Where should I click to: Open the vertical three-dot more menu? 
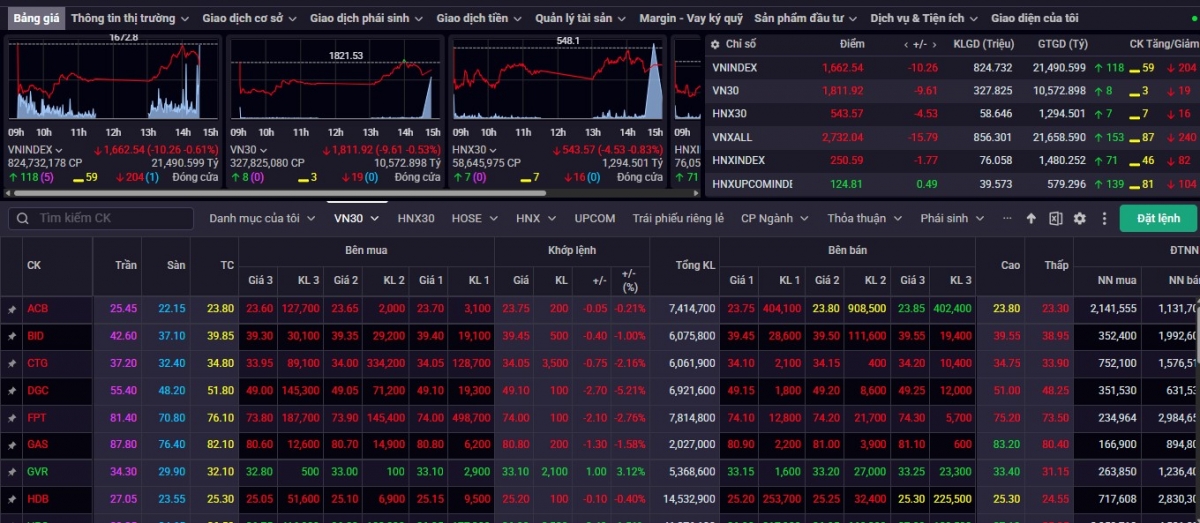1104,219
